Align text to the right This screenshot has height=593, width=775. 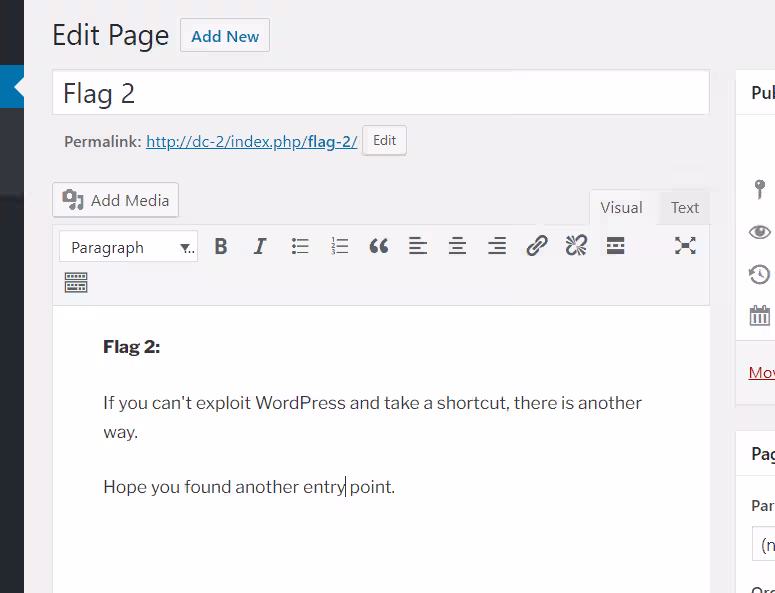pos(497,246)
